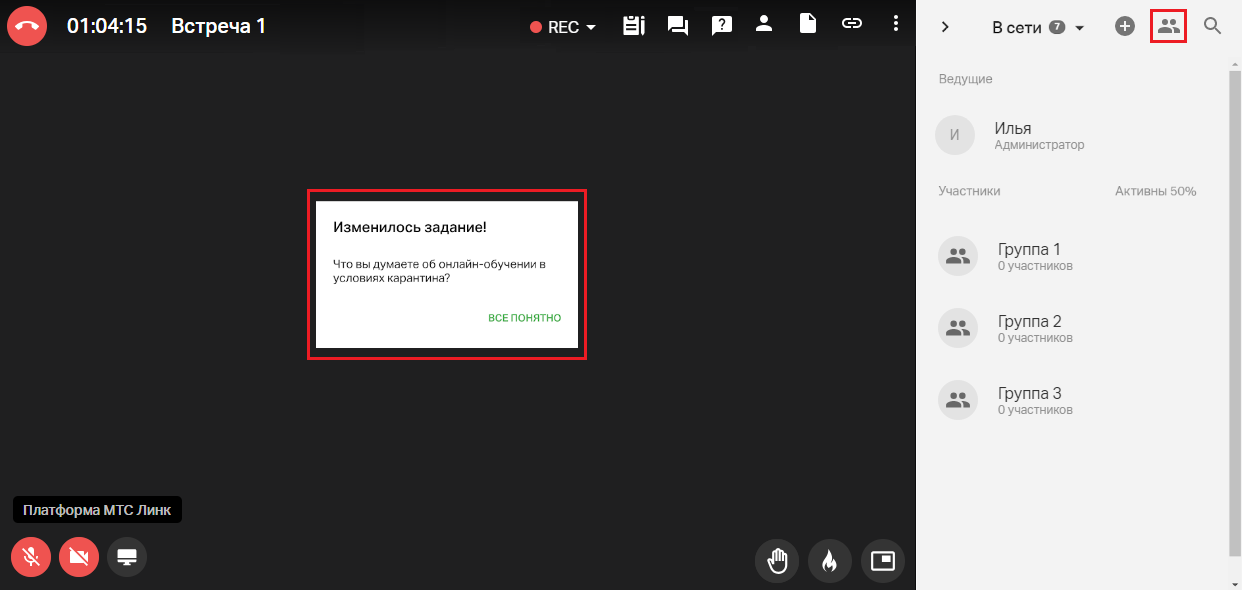
Task: Send a reaction with fire icon
Action: tap(830, 561)
